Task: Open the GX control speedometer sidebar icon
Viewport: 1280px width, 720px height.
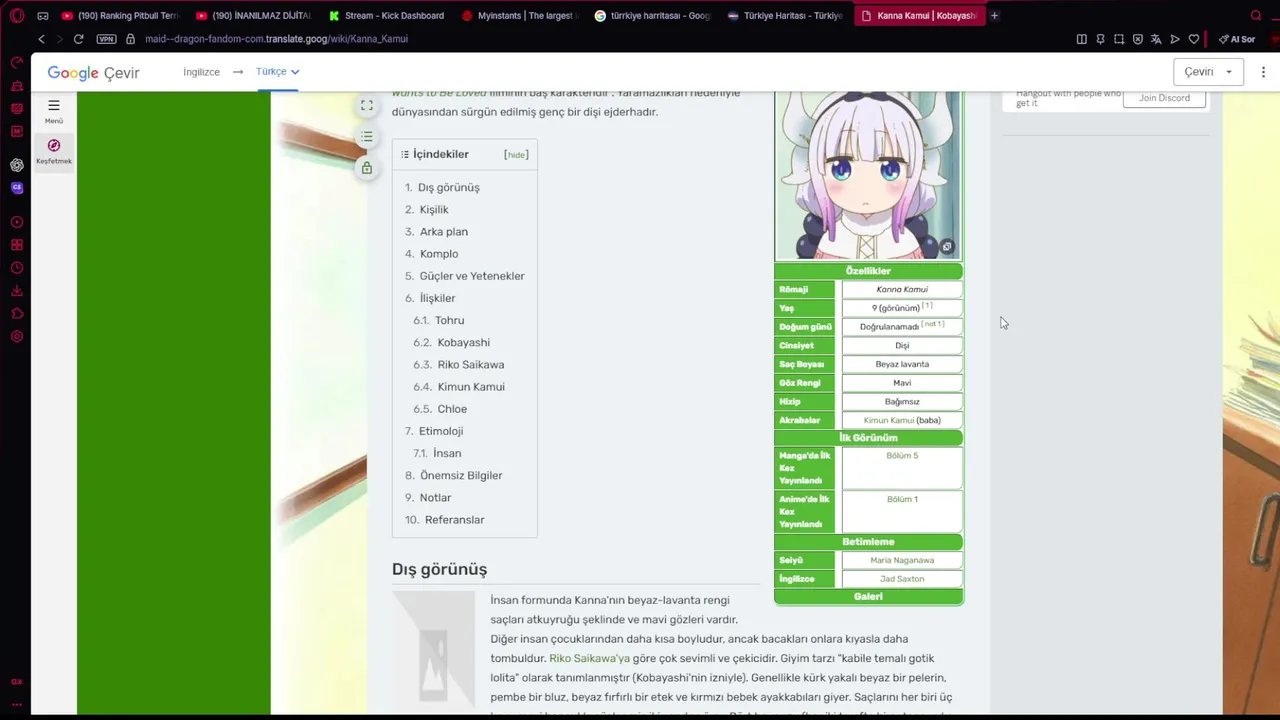Action: [17, 62]
